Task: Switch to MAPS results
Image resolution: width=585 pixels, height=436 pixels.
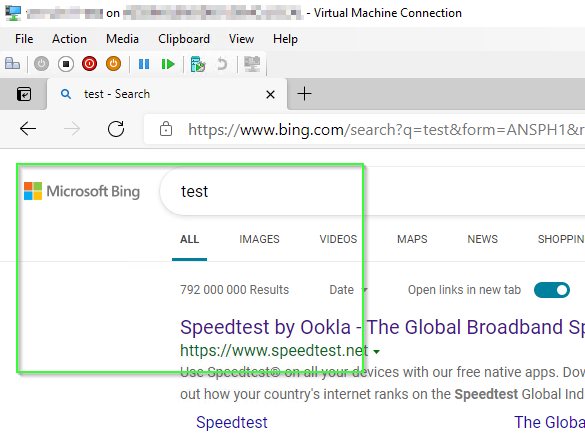Action: pos(412,239)
